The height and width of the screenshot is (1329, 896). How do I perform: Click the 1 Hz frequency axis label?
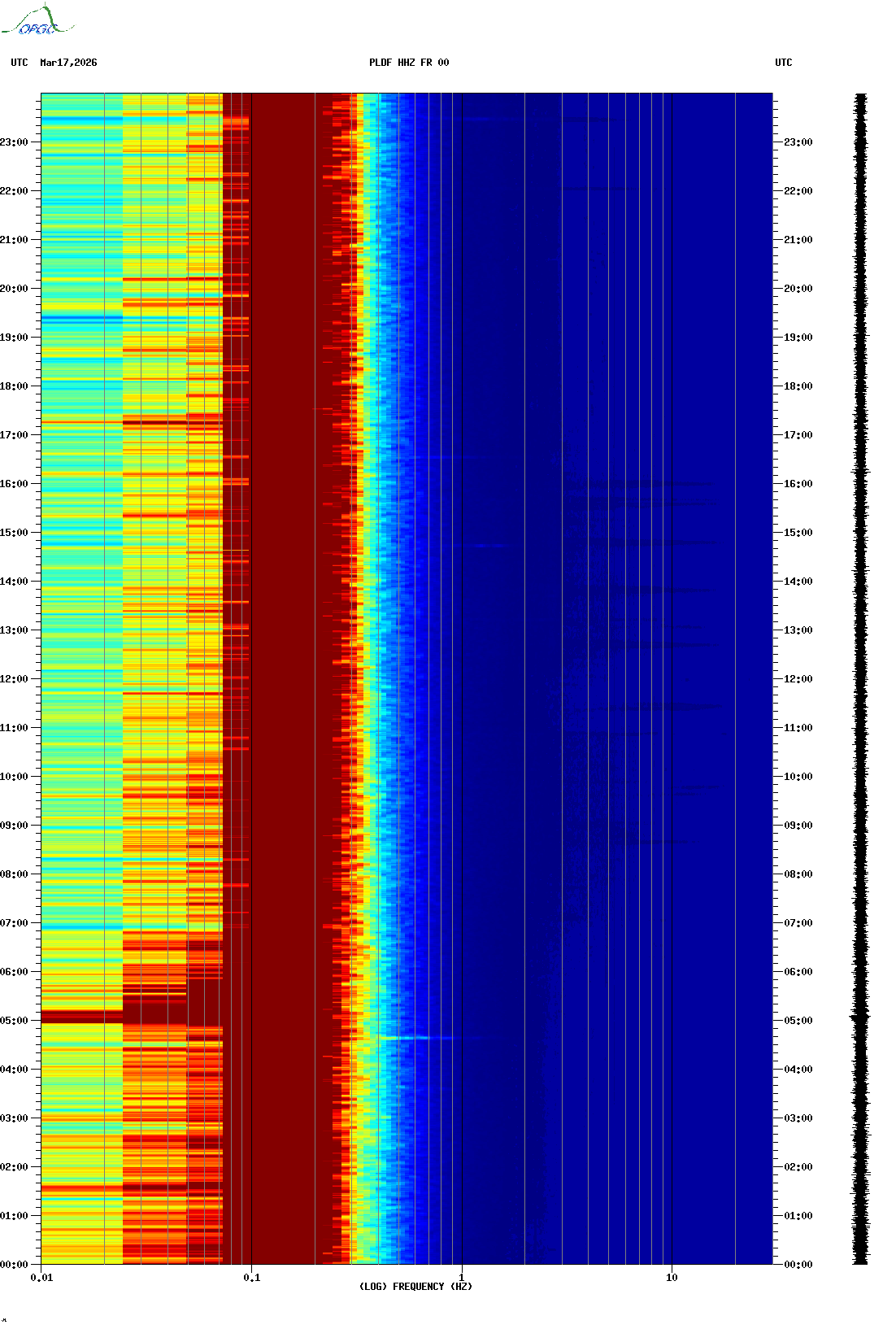462,1278
